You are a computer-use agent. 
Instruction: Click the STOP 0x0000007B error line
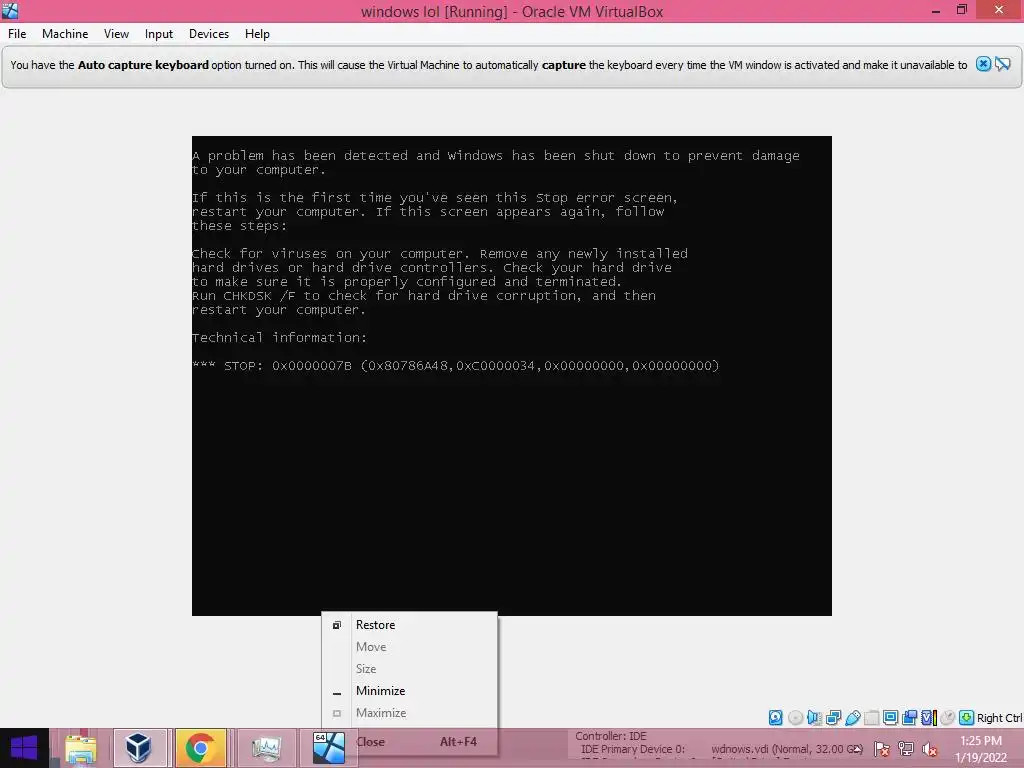coord(456,366)
